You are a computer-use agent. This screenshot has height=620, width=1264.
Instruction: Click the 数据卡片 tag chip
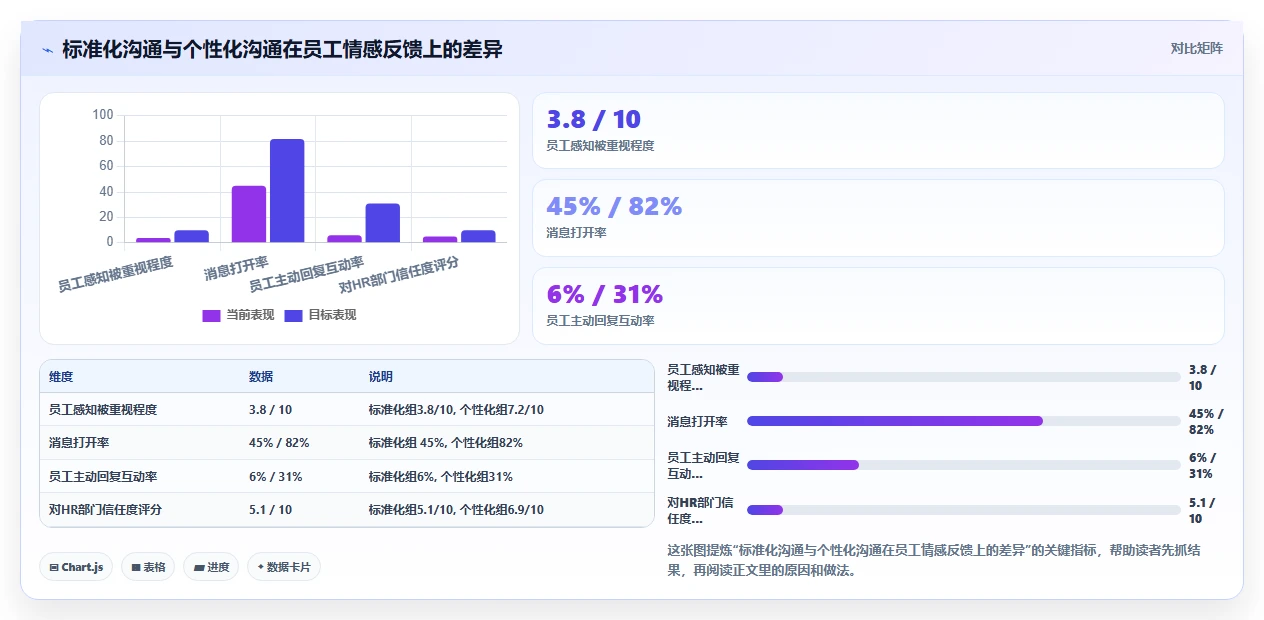(x=284, y=567)
